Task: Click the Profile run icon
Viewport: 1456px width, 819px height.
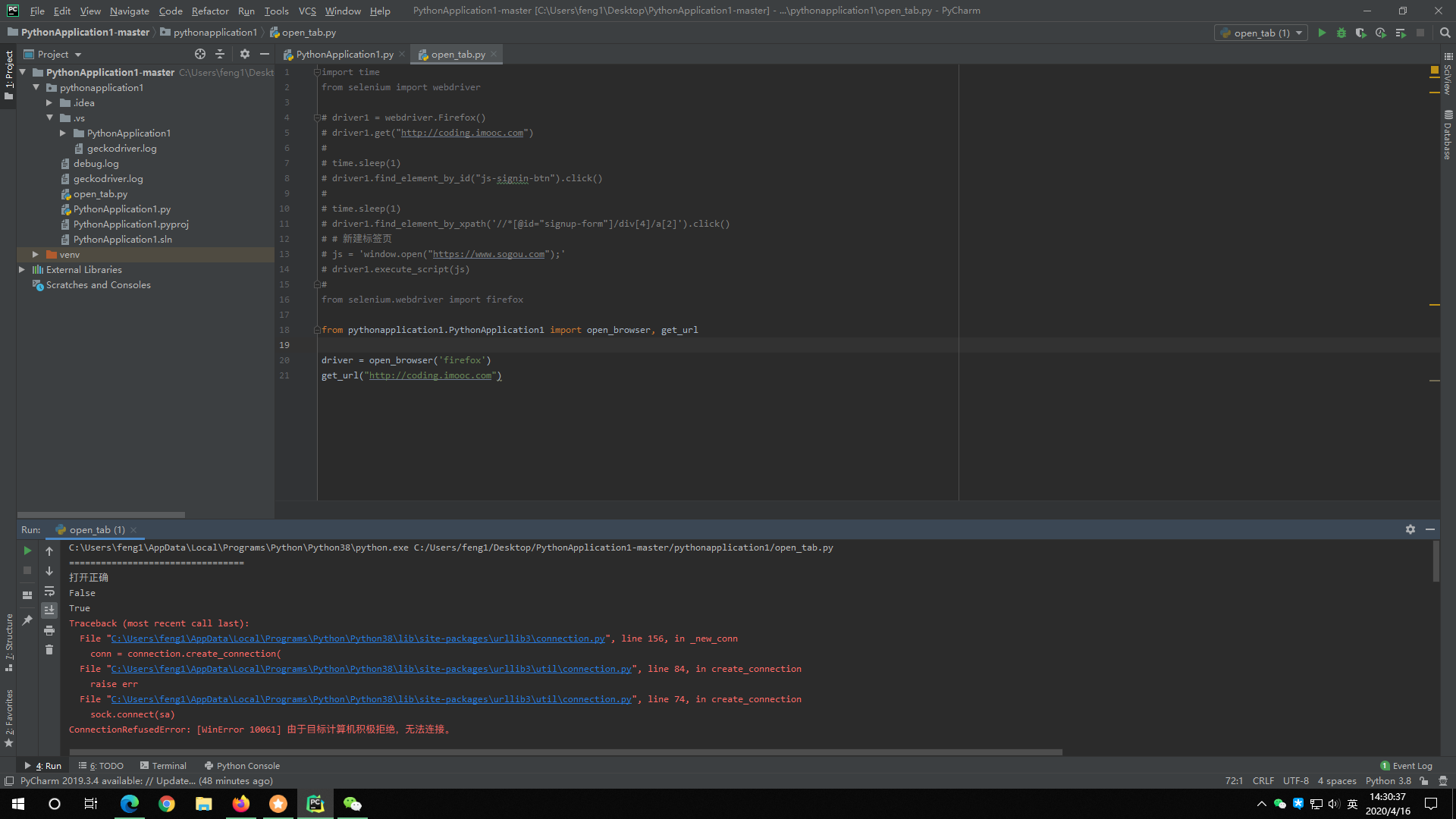Action: coord(1381,33)
